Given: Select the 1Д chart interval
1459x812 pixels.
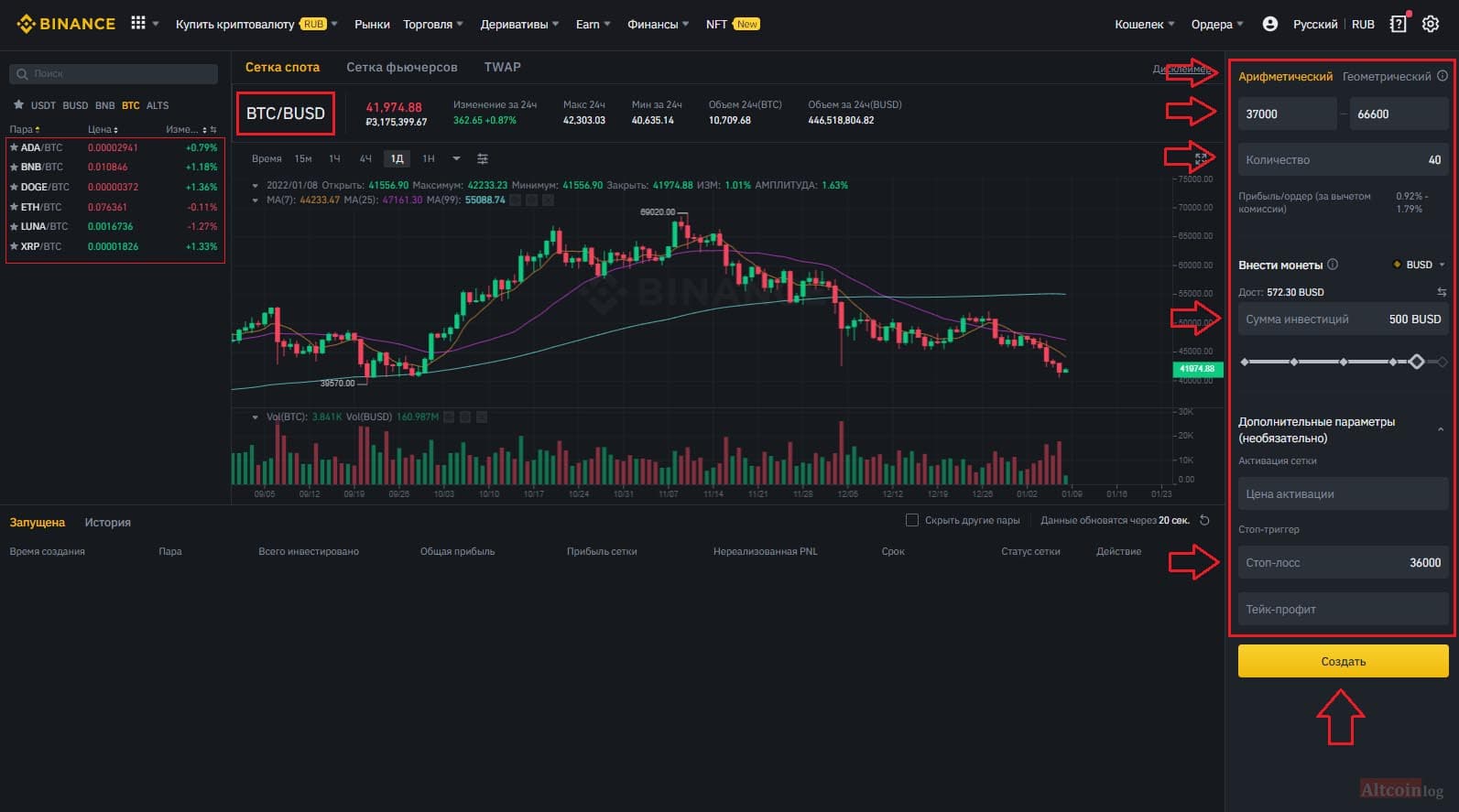Looking at the screenshot, I should tap(397, 158).
